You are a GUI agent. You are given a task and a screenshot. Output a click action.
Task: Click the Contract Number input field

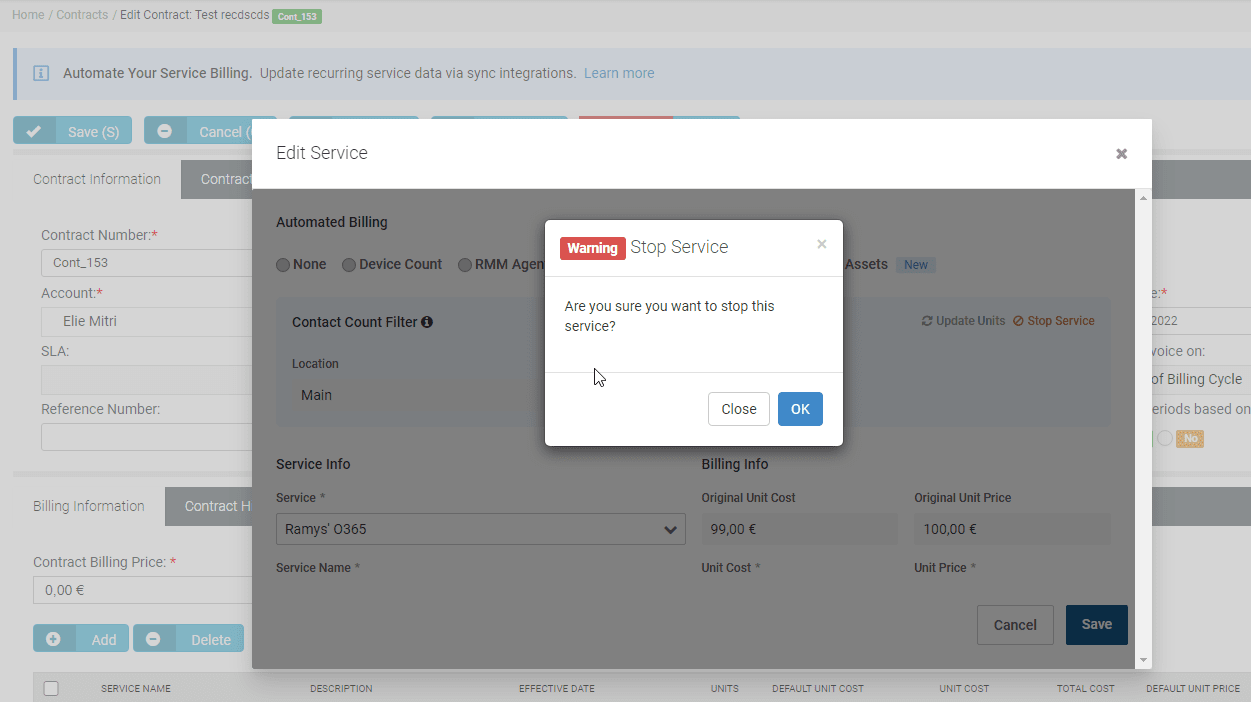146,263
